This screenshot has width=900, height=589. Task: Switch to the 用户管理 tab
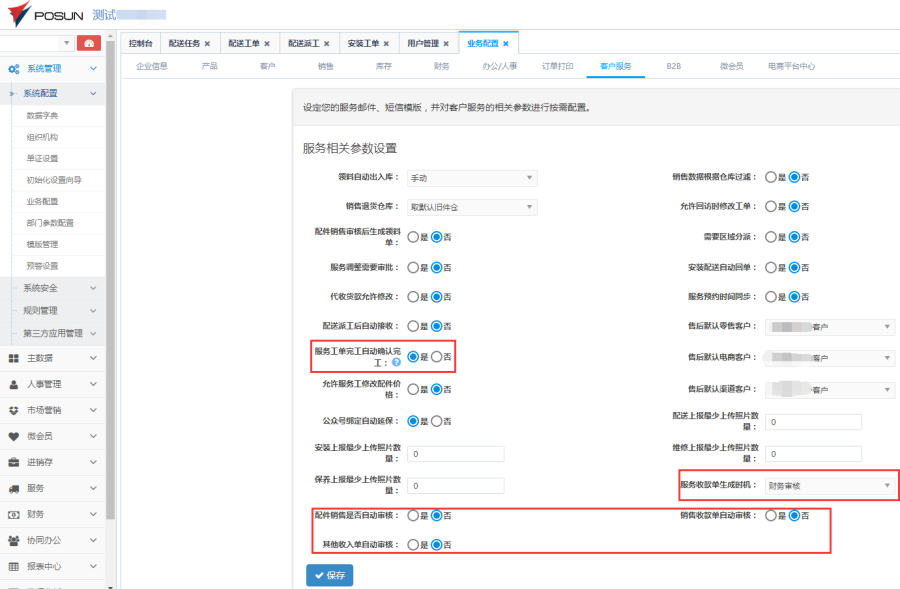pos(423,44)
